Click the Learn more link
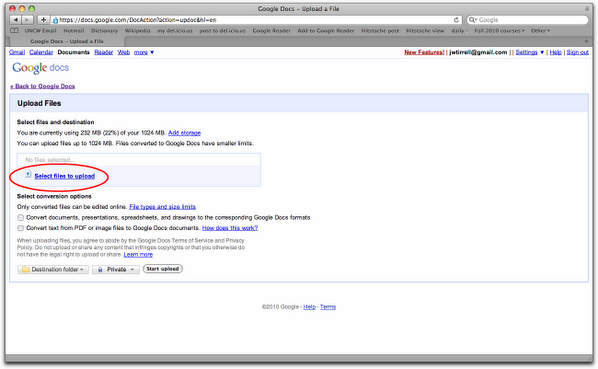598x369 pixels. [x=138, y=254]
